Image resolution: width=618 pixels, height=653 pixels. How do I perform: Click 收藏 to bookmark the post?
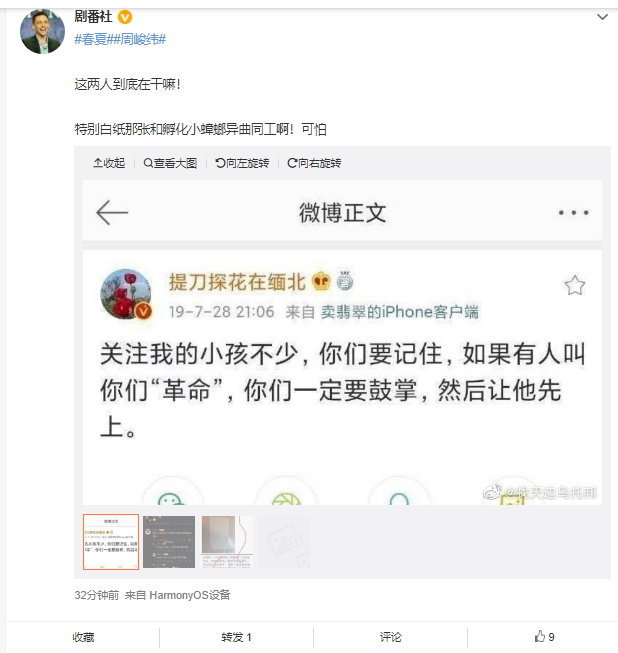(x=83, y=637)
